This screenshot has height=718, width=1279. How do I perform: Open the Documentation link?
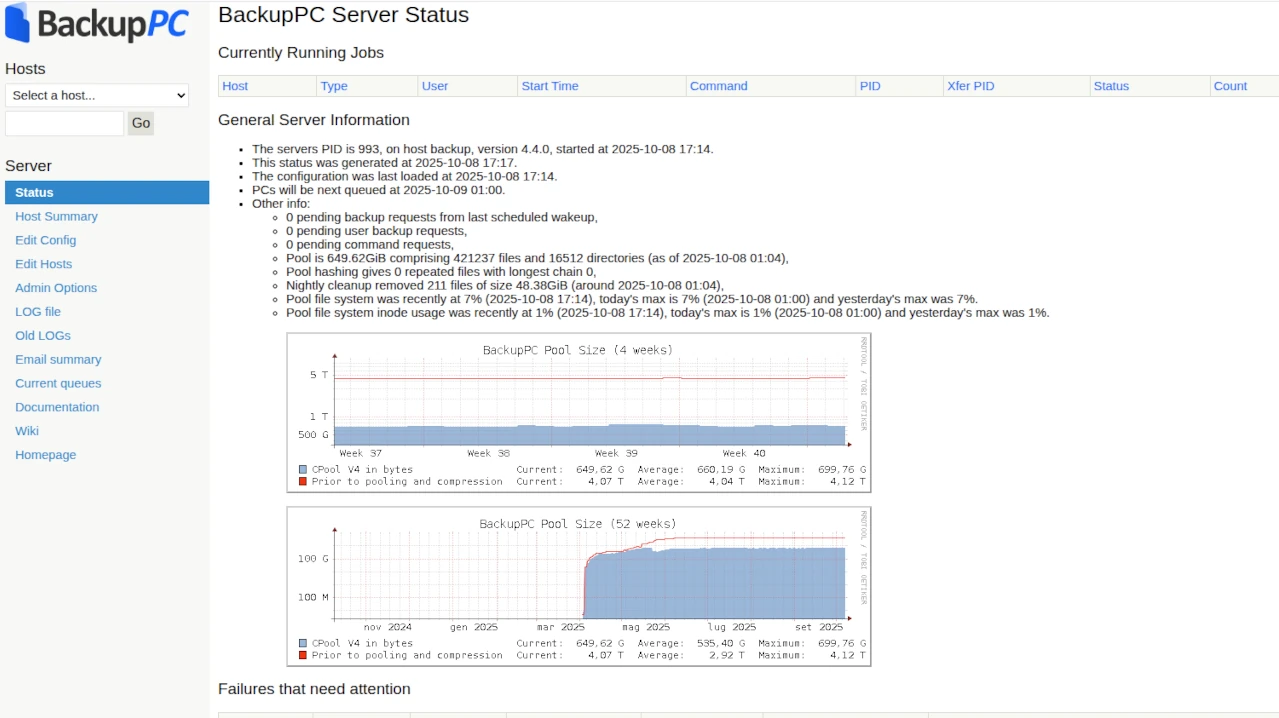pos(57,407)
